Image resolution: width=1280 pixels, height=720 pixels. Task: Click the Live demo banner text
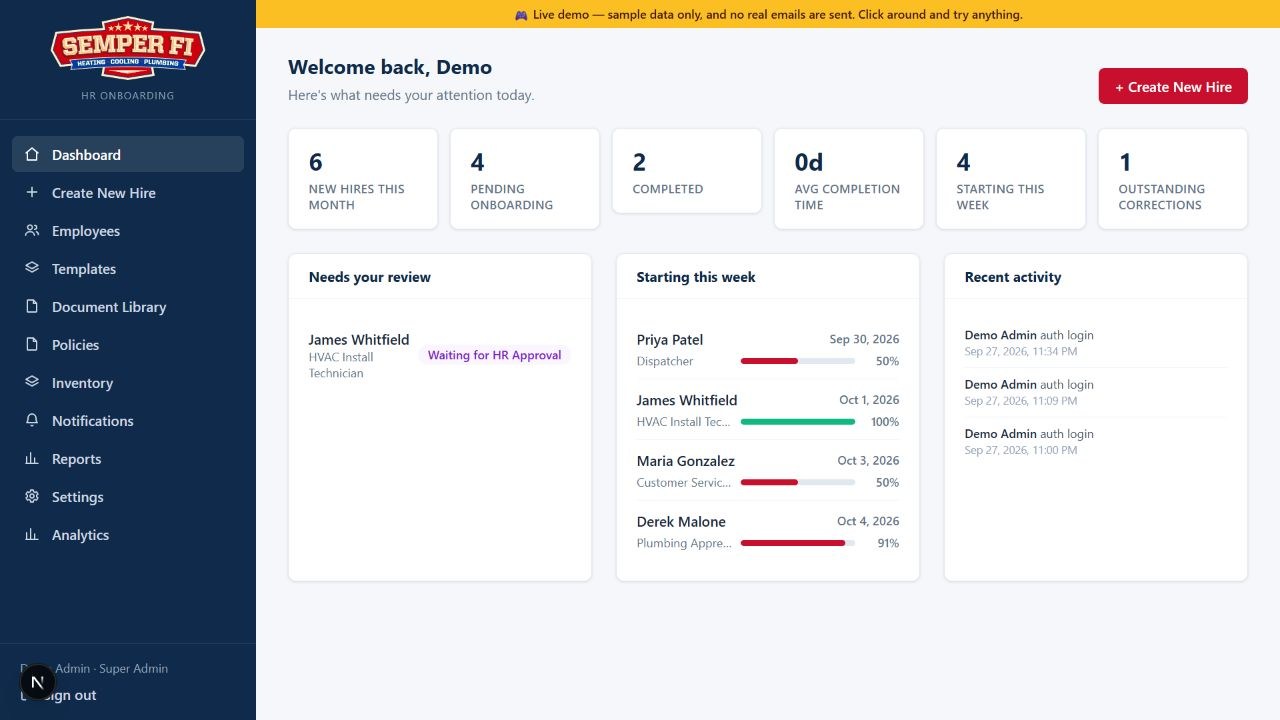pos(768,15)
